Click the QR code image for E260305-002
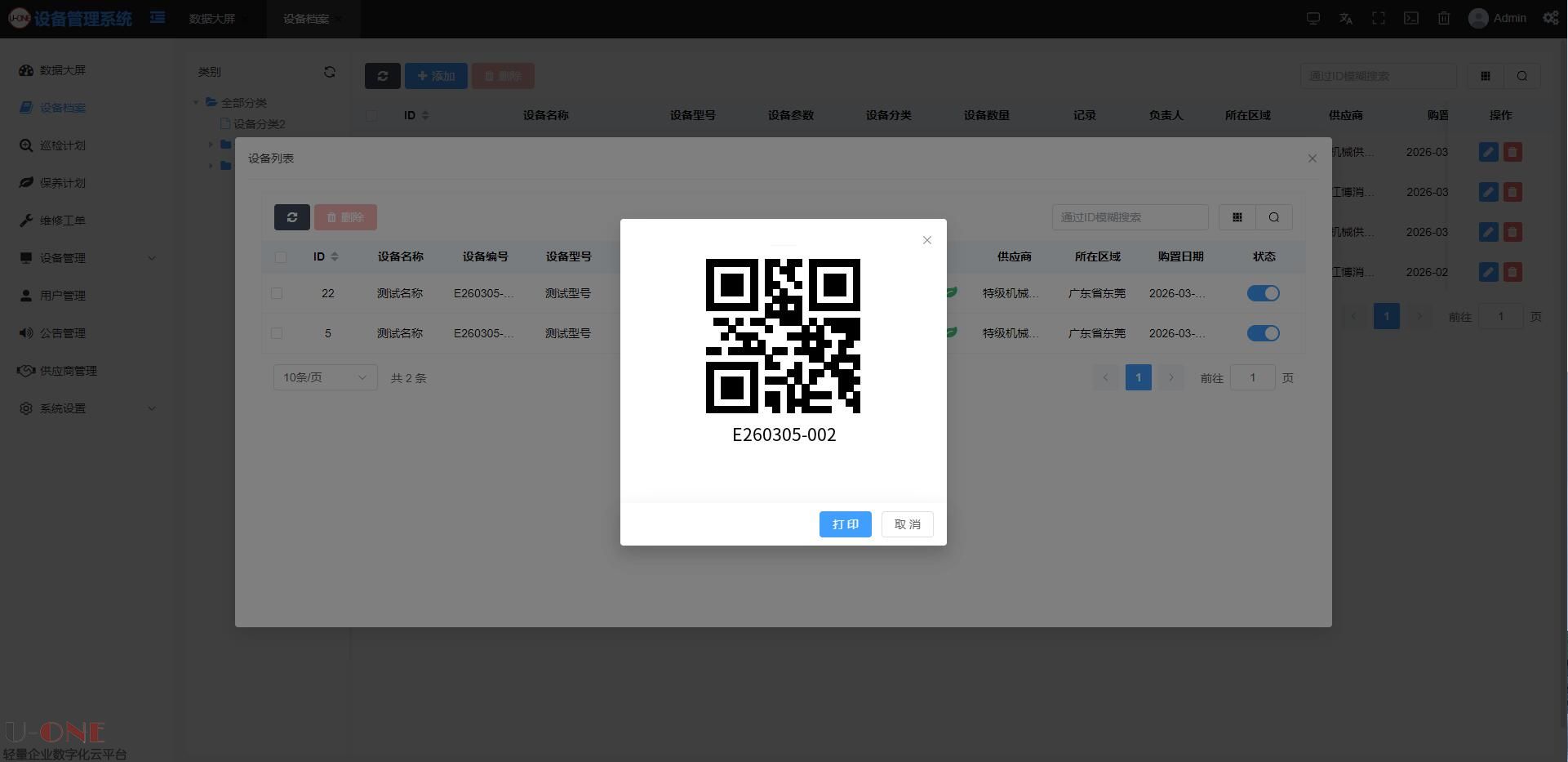 point(783,336)
